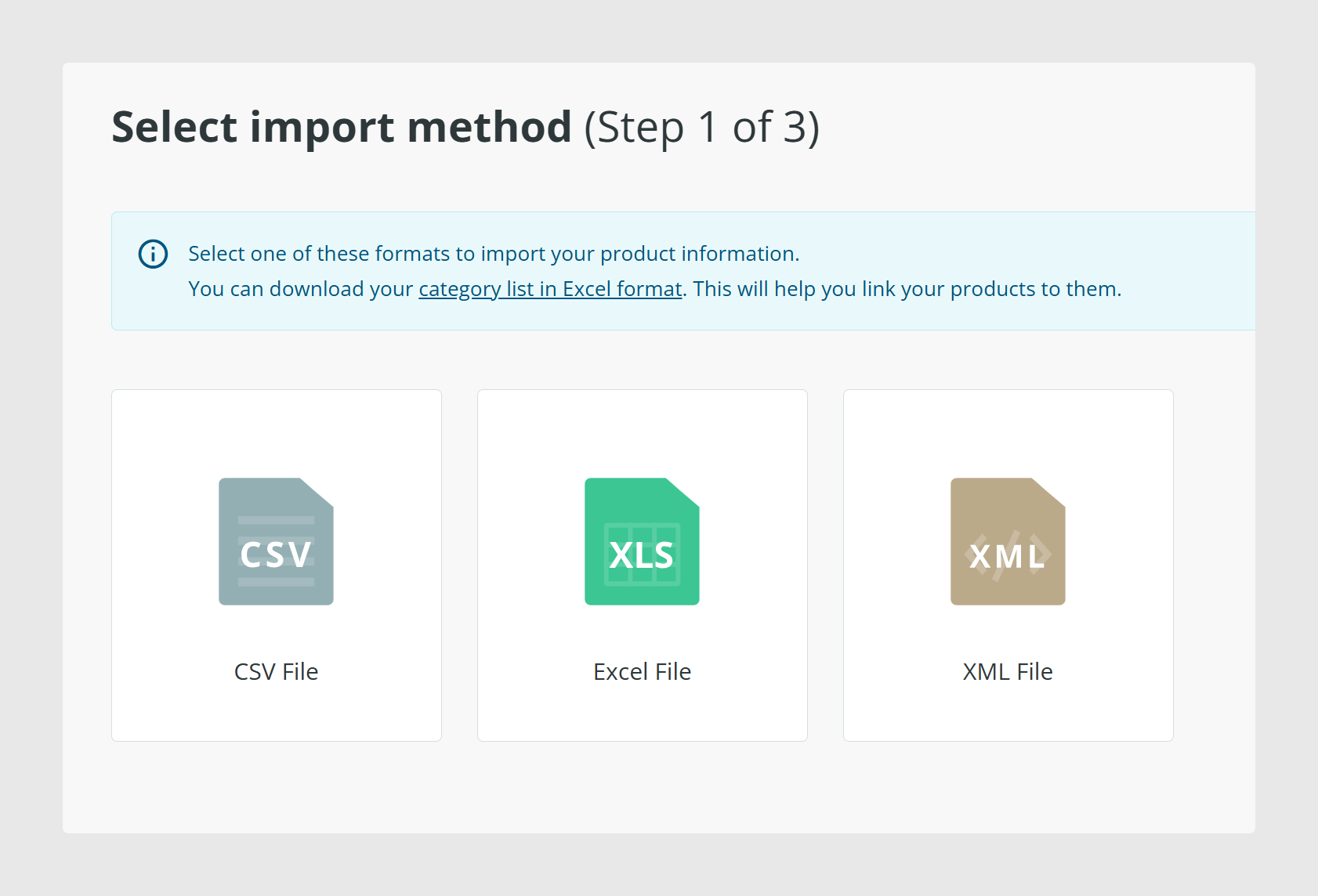Click the "XML File" label
Viewport: 1318px width, 896px height.
pos(1008,671)
